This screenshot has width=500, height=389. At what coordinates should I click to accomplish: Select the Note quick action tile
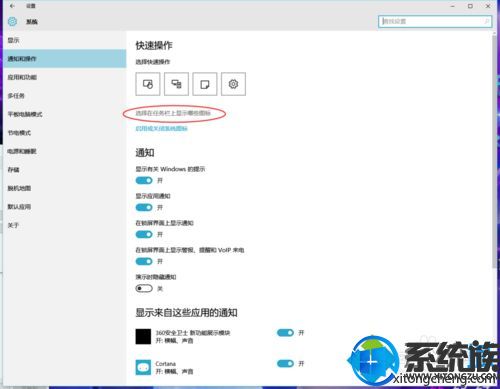coord(205,84)
